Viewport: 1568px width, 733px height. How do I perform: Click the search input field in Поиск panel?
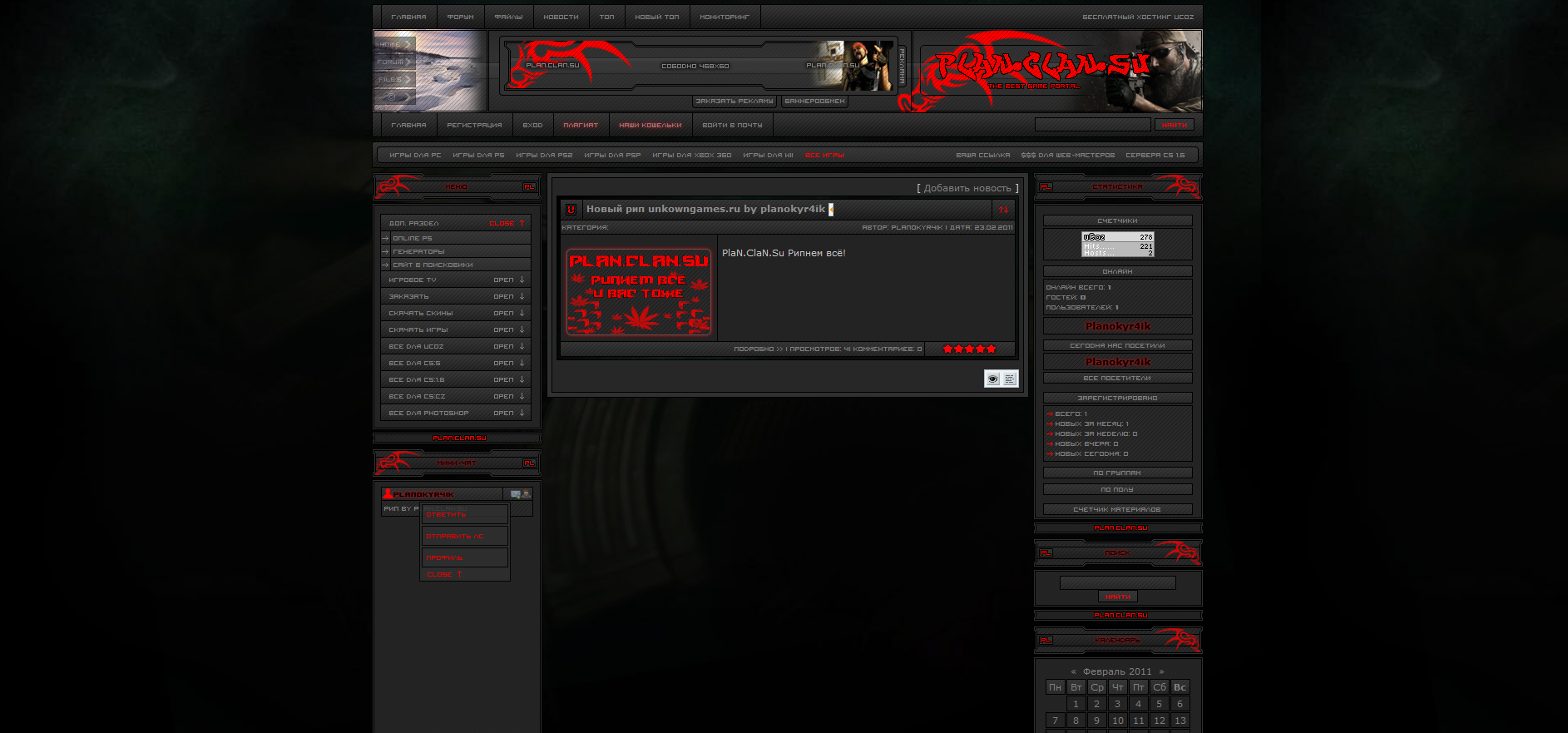(1117, 583)
